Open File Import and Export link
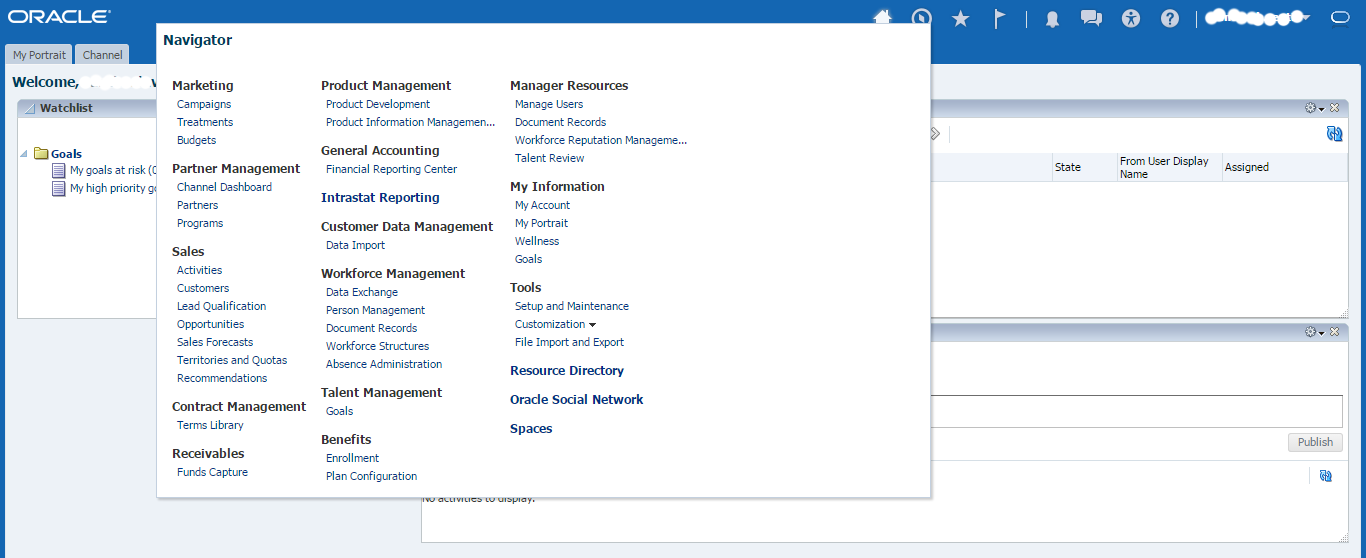The height and width of the screenshot is (558, 1366). click(x=569, y=342)
